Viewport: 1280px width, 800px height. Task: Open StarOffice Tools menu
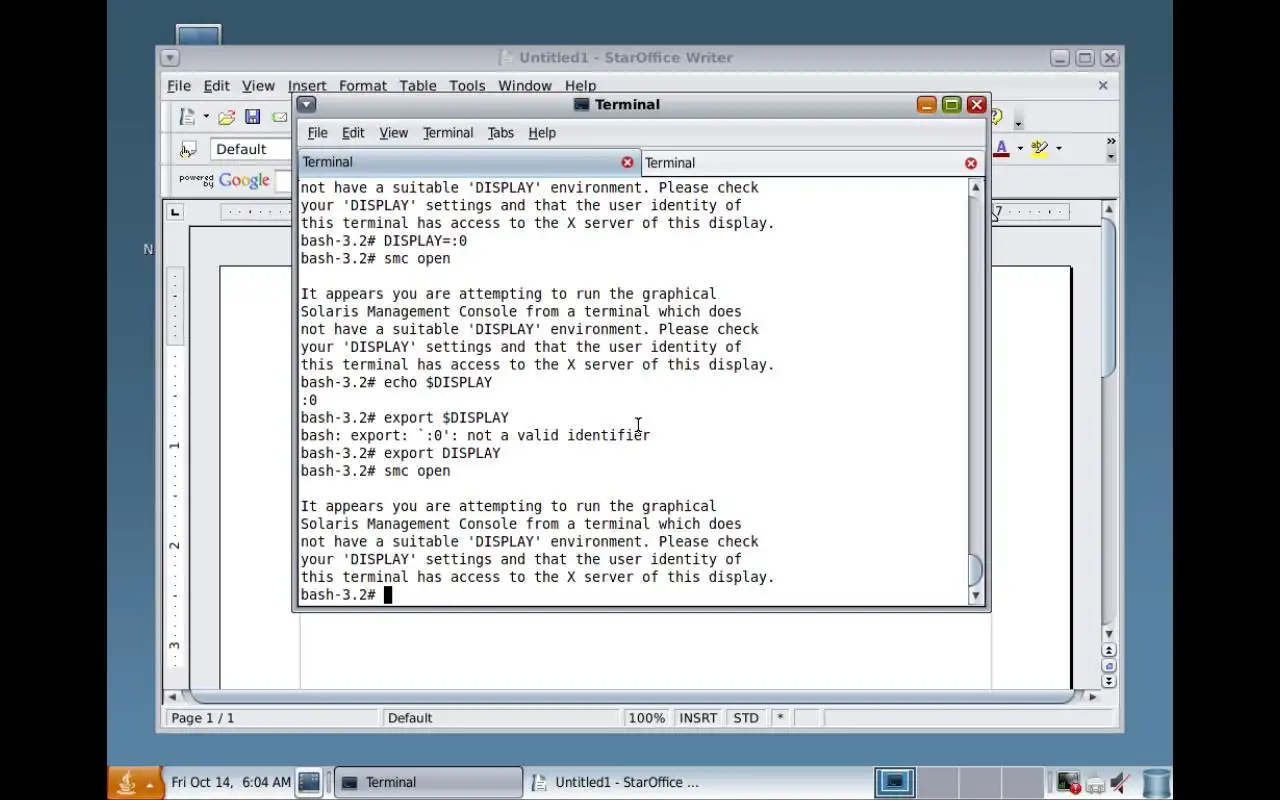pyautogui.click(x=467, y=86)
